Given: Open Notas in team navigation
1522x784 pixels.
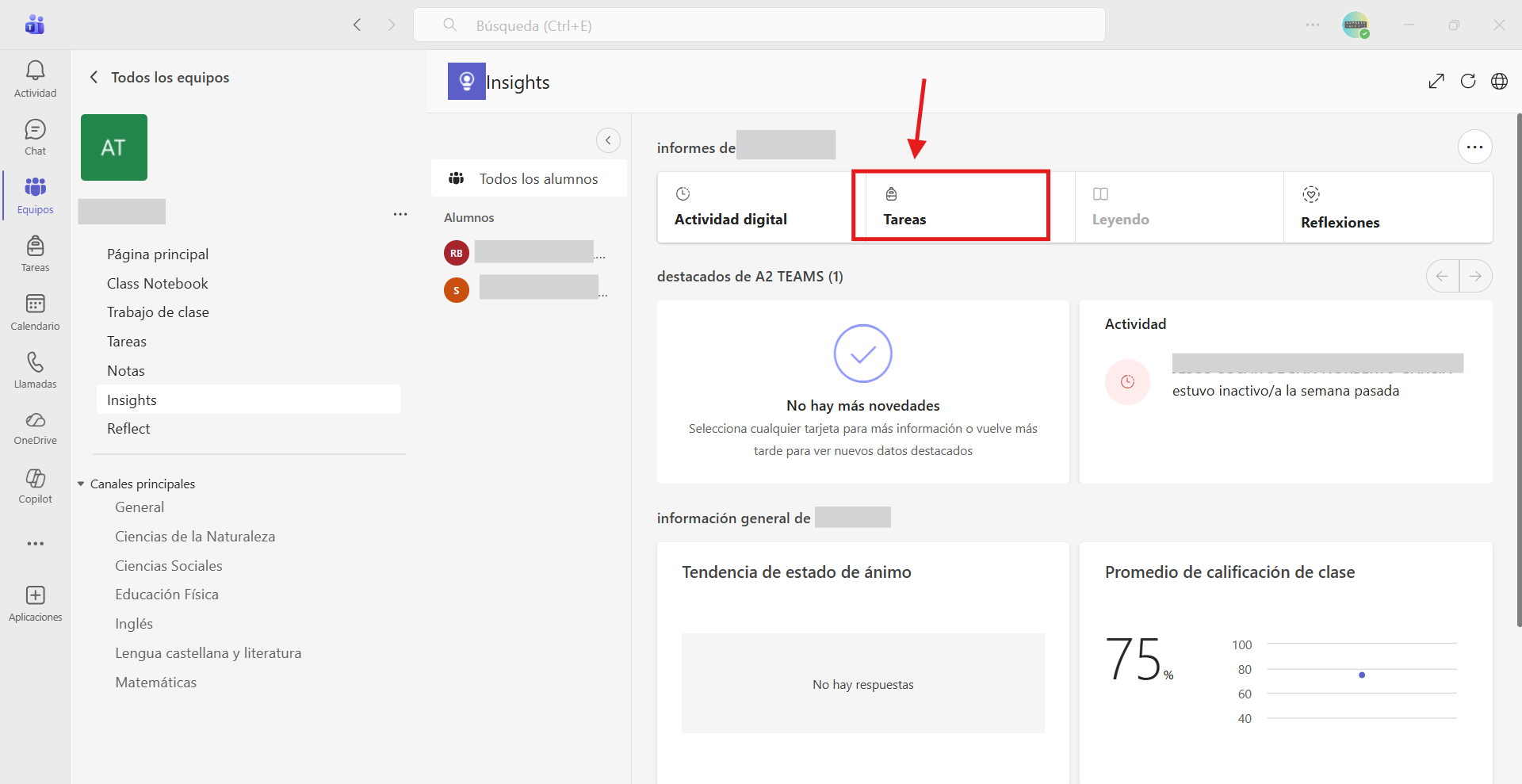Looking at the screenshot, I should click(126, 371).
